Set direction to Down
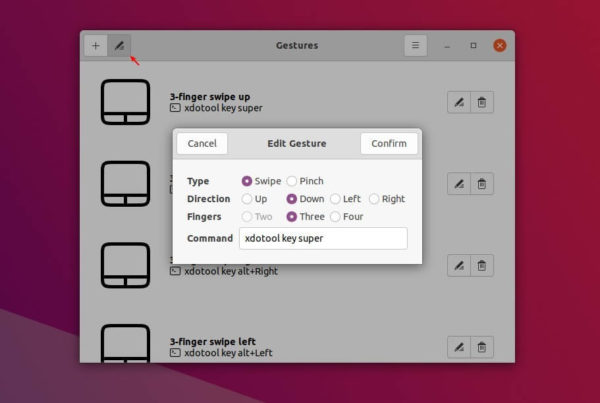This screenshot has width=600, height=403. click(305, 199)
